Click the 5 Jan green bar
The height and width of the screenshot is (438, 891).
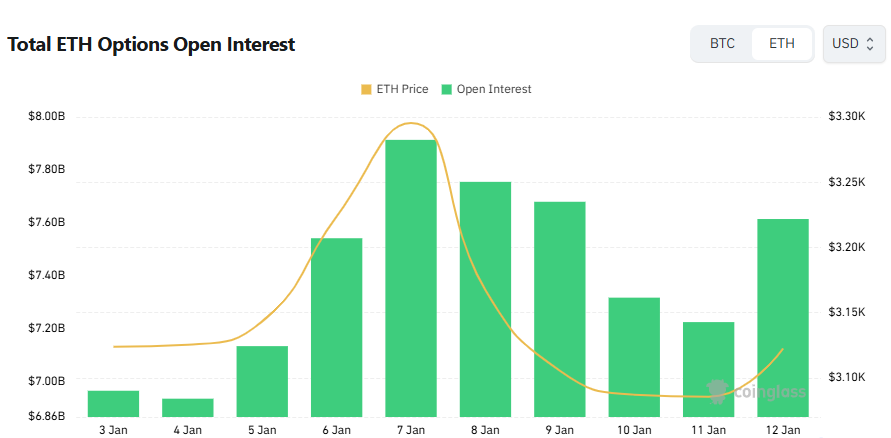(x=262, y=381)
